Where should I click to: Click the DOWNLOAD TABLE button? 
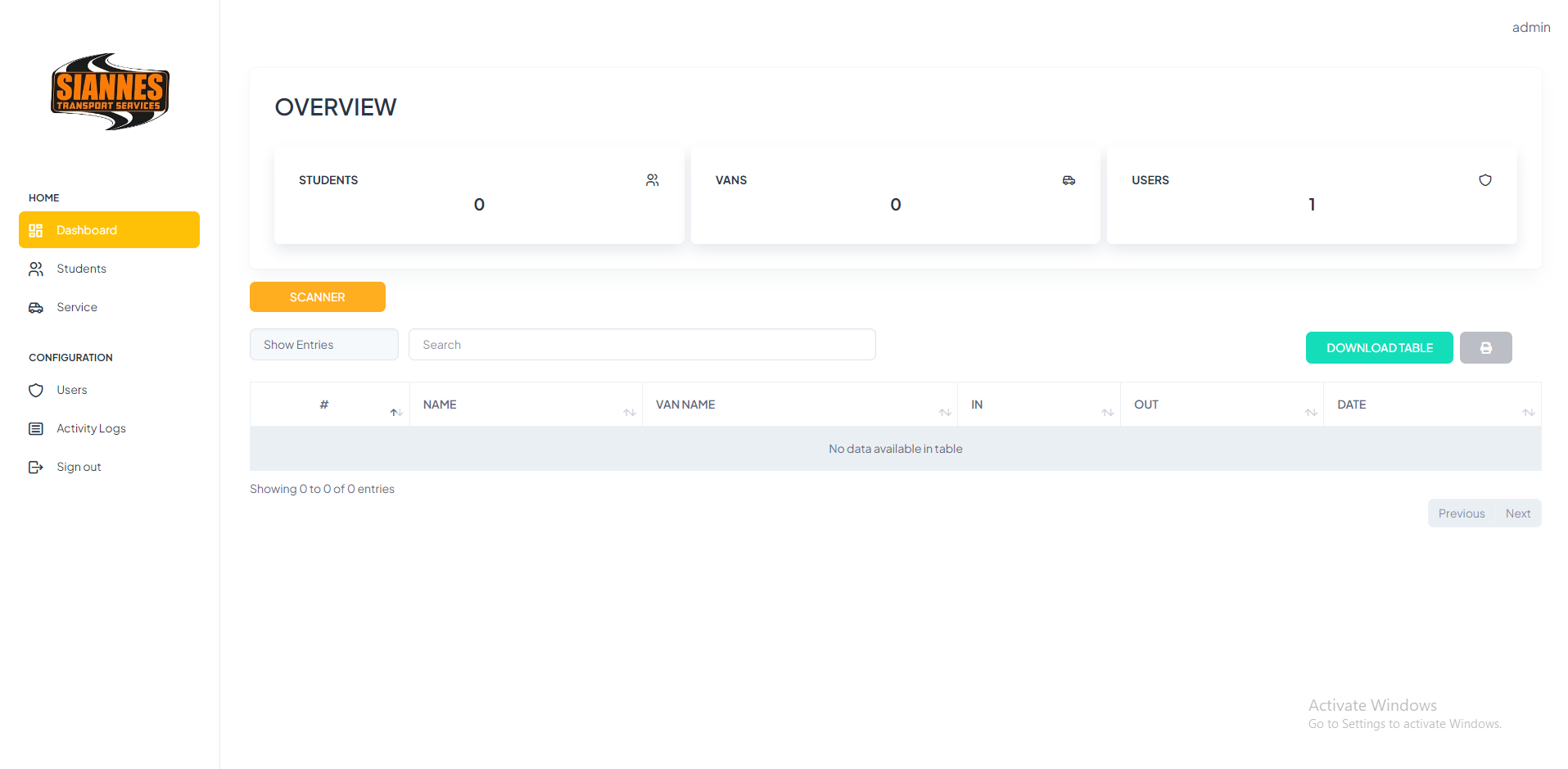point(1379,348)
